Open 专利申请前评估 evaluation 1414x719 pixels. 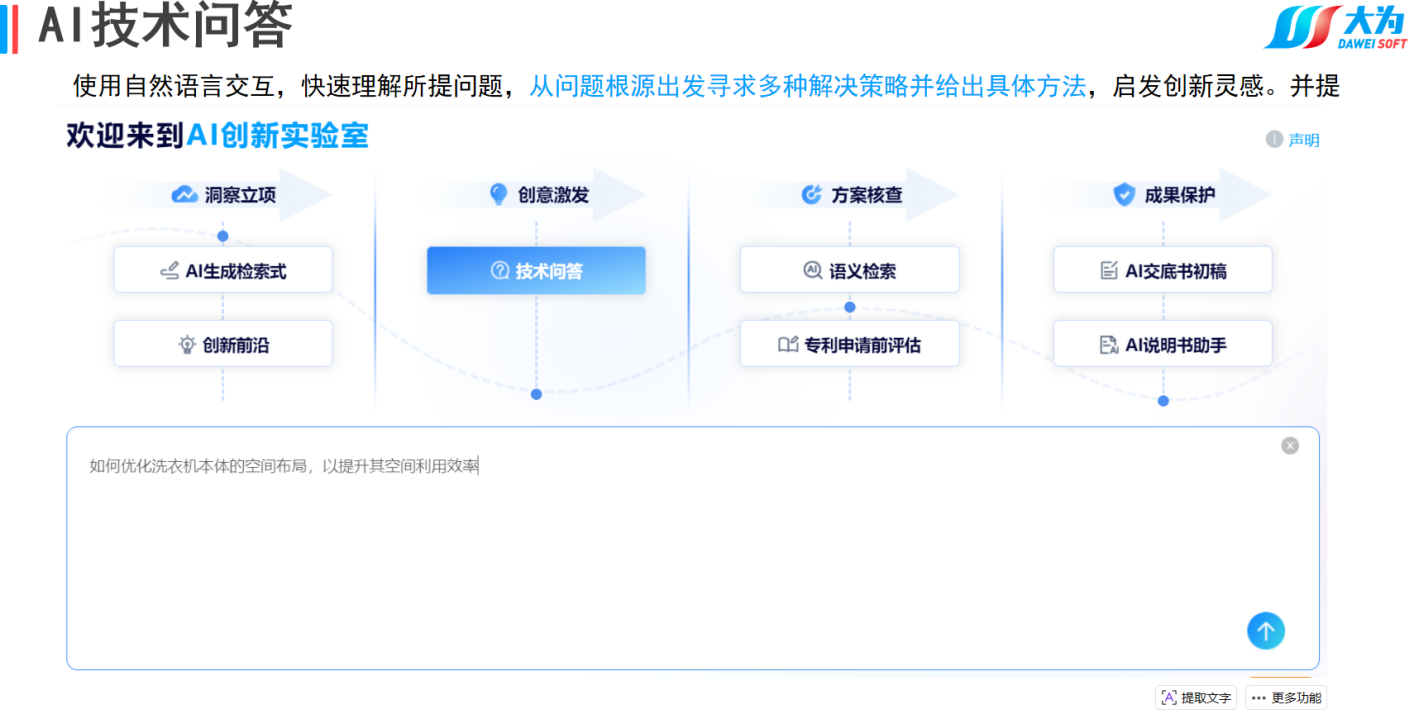coord(849,345)
